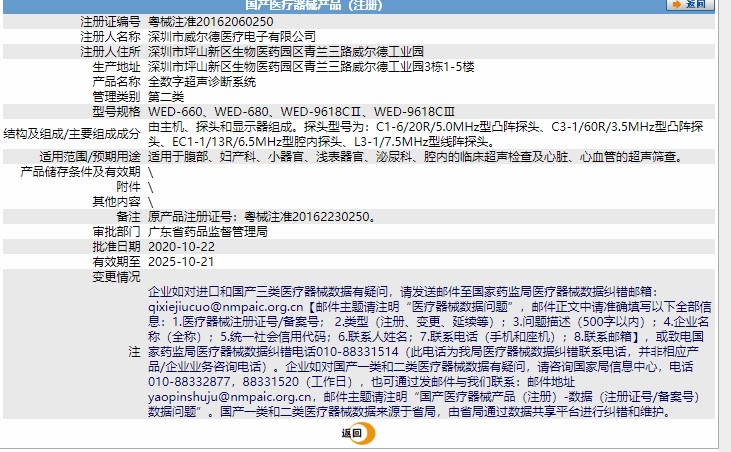Viewport: 731px width, 452px height.
Task: Click the 附件 label
Action: pos(128,187)
